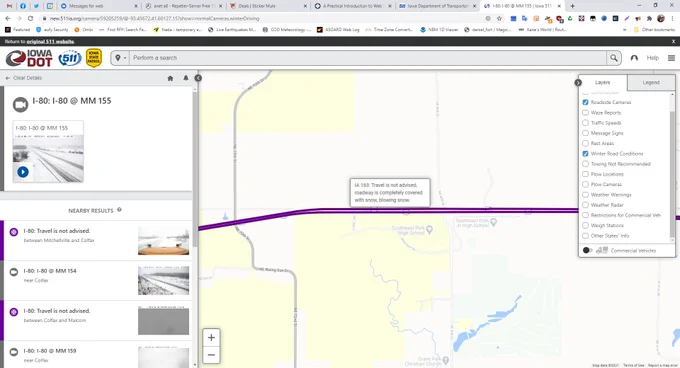Click Southeast Polk Jr High School marker
This screenshot has height=368, width=680.
493,222
